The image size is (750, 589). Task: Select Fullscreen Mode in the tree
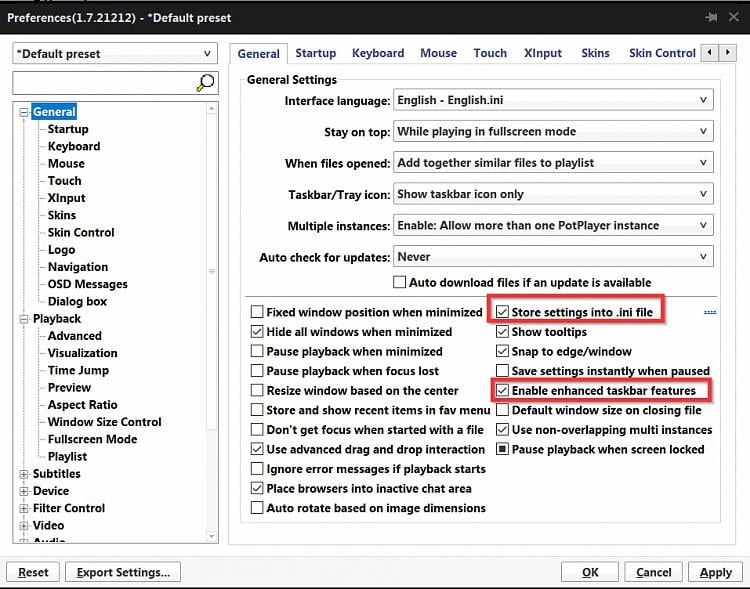coord(92,439)
